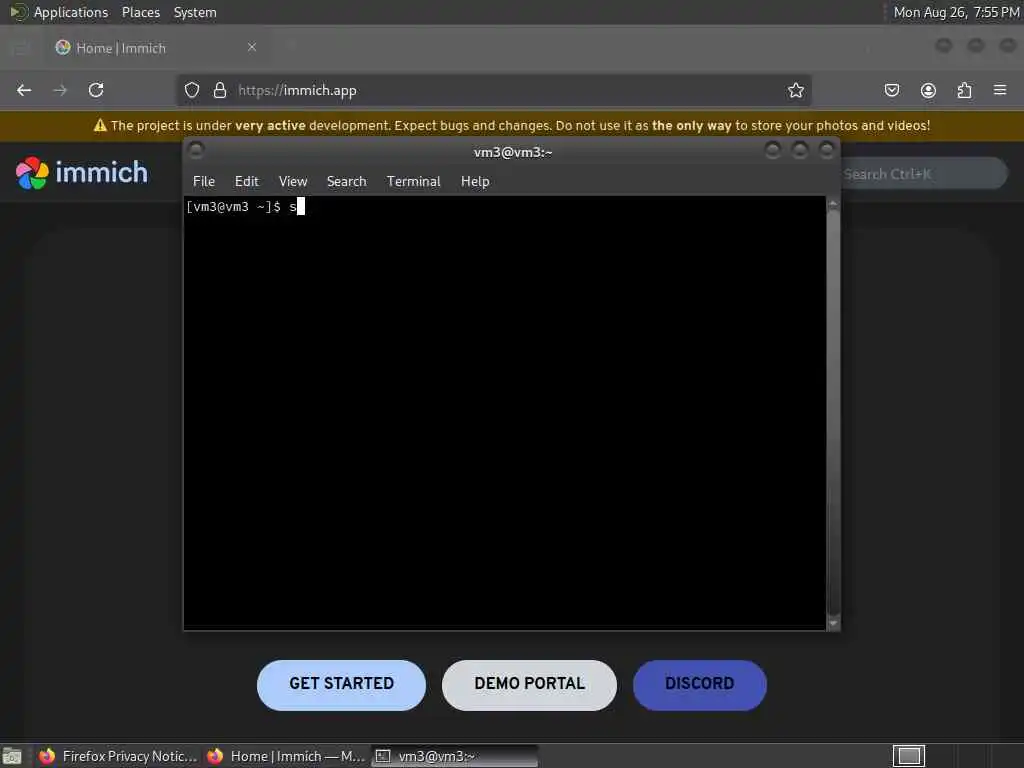Click the workspace switcher icon
This screenshot has height=768, width=1024.
tap(908, 756)
